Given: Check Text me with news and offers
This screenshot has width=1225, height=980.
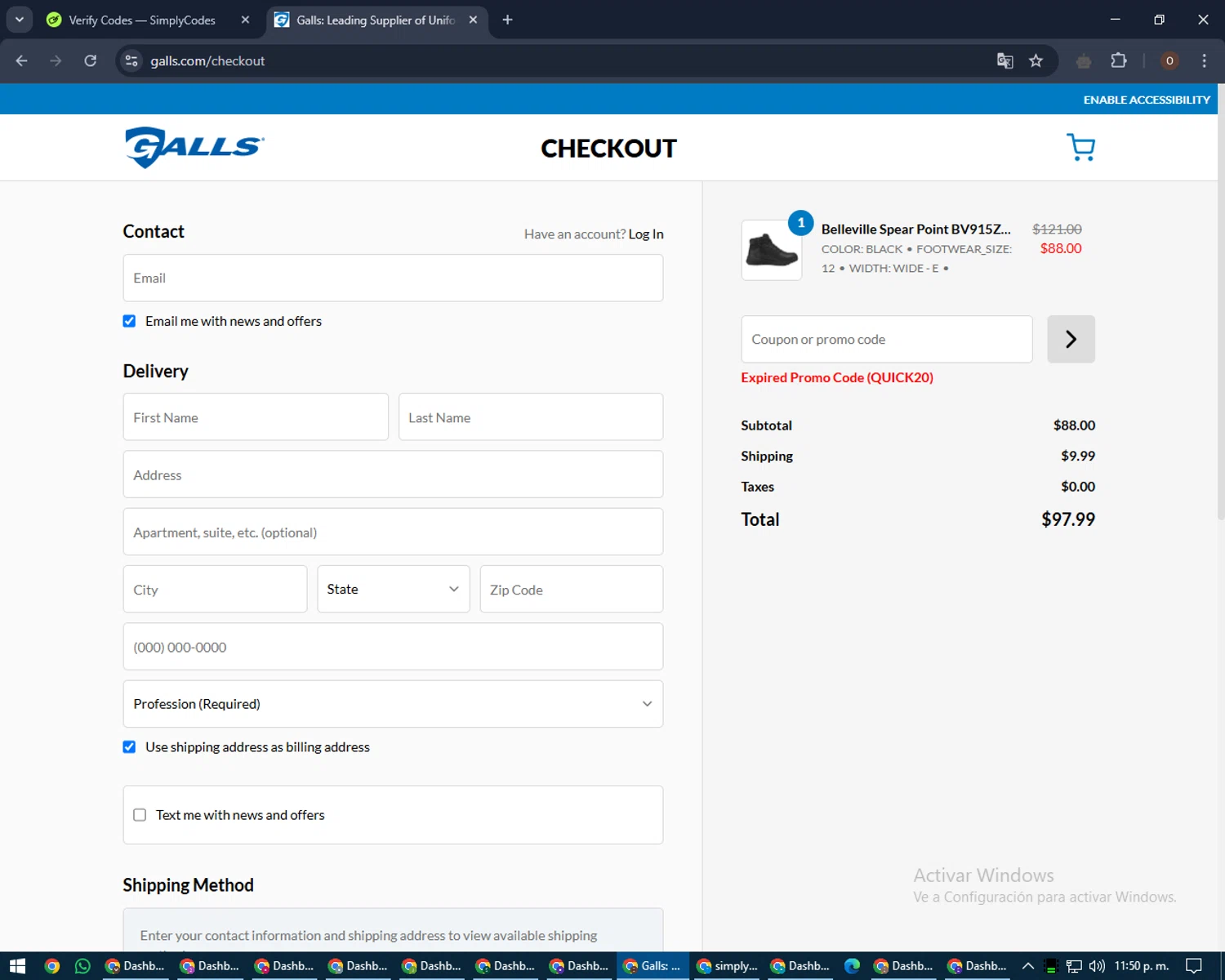Looking at the screenshot, I should [140, 815].
